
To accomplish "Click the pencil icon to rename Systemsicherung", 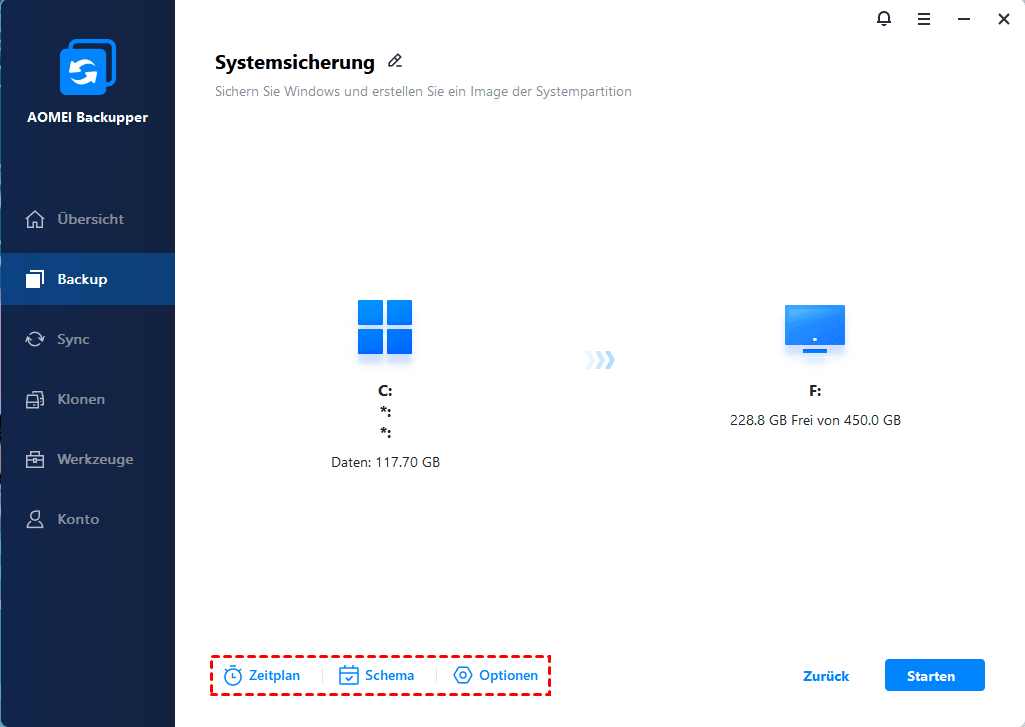I will coord(395,61).
